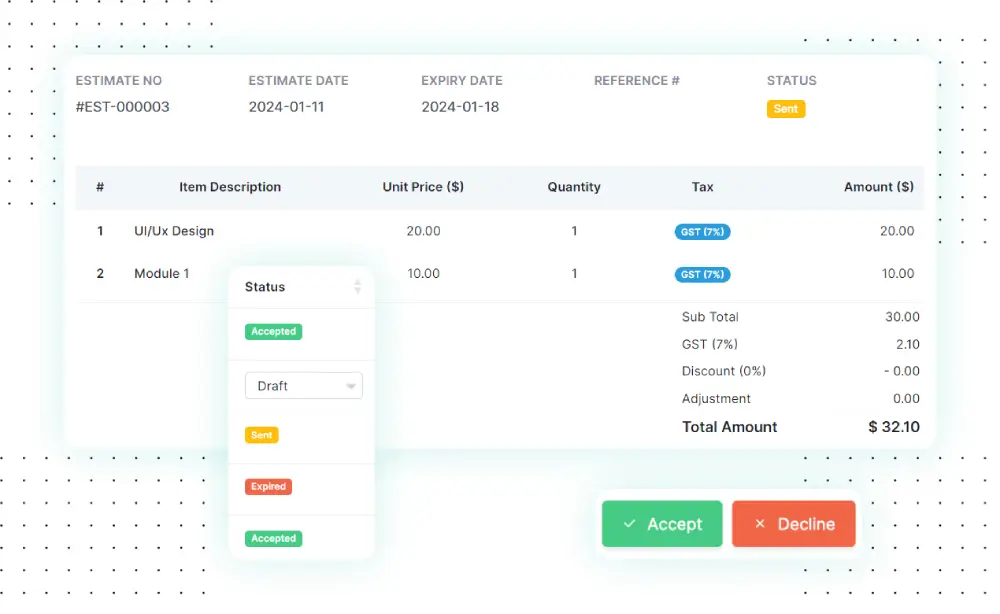Sort by Item Description column header
This screenshot has height=614, width=1000.
[x=230, y=187]
